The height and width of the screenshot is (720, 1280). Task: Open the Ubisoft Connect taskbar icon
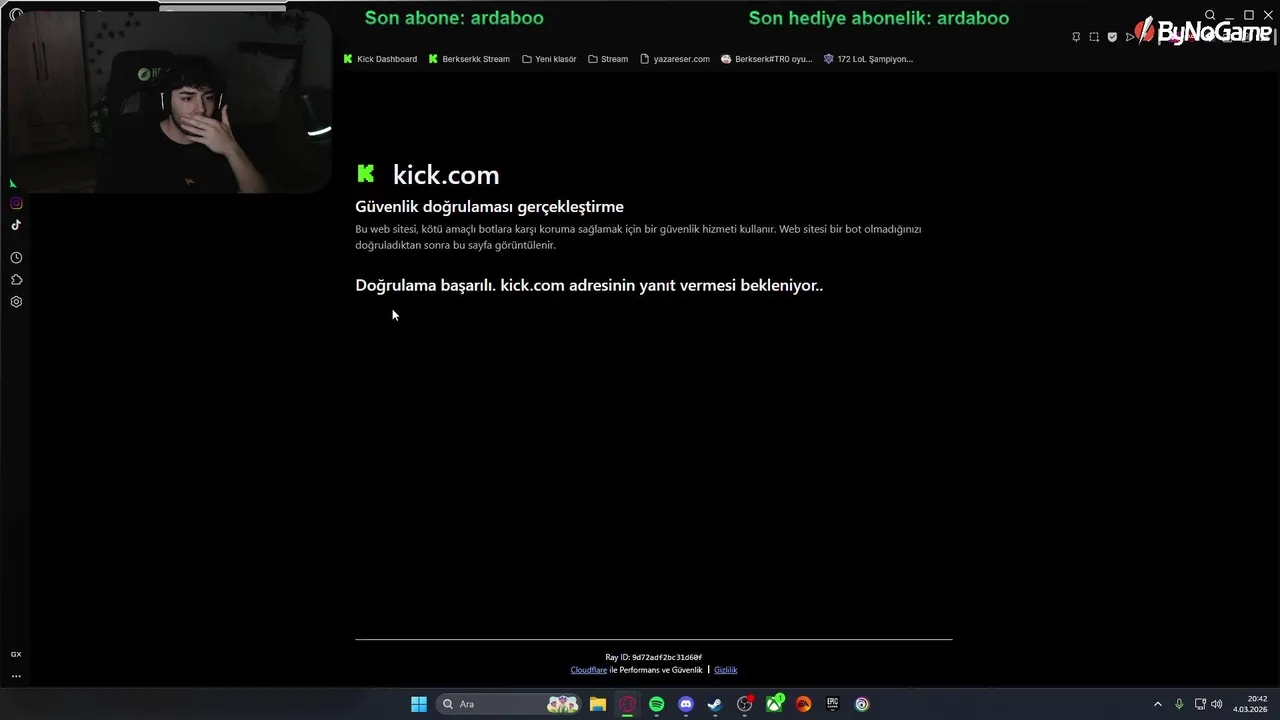point(862,704)
